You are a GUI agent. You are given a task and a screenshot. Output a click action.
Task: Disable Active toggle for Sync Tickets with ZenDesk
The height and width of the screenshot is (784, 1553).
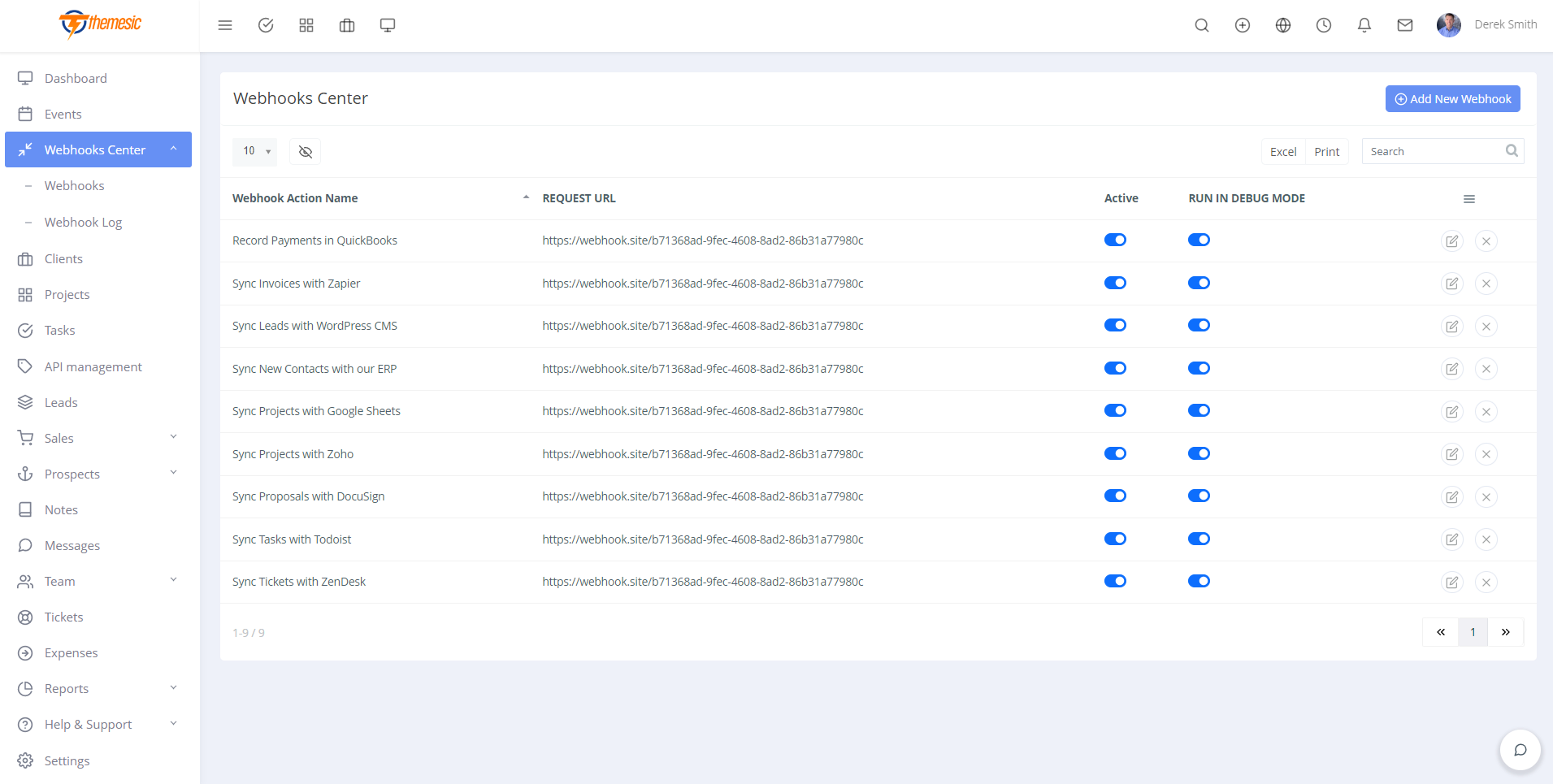coord(1114,581)
